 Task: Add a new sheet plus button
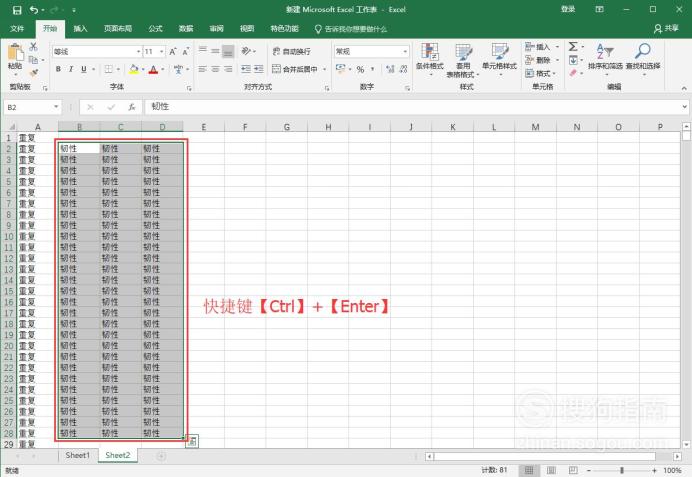click(x=161, y=456)
